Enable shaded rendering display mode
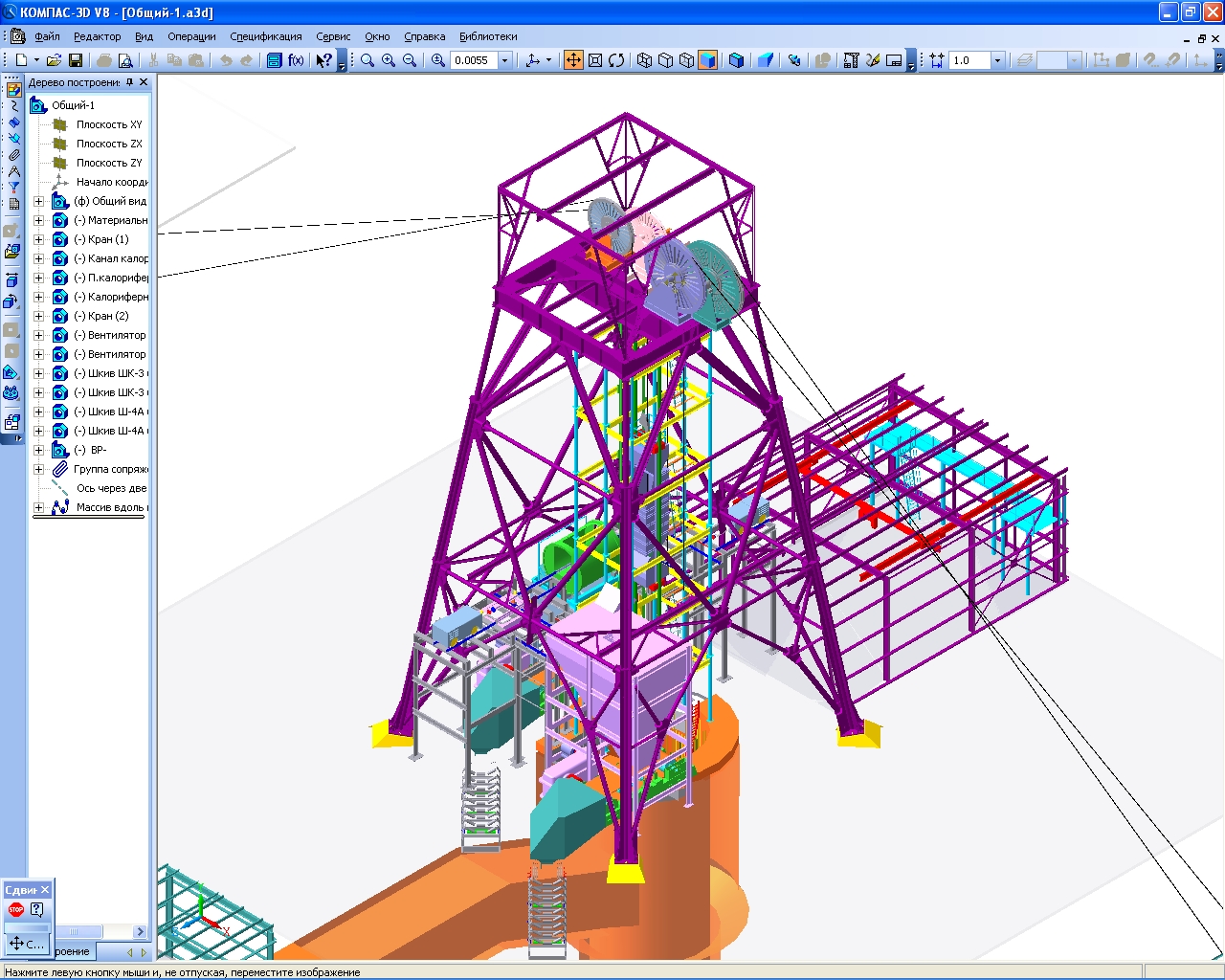The height and width of the screenshot is (980, 1225). (x=708, y=60)
